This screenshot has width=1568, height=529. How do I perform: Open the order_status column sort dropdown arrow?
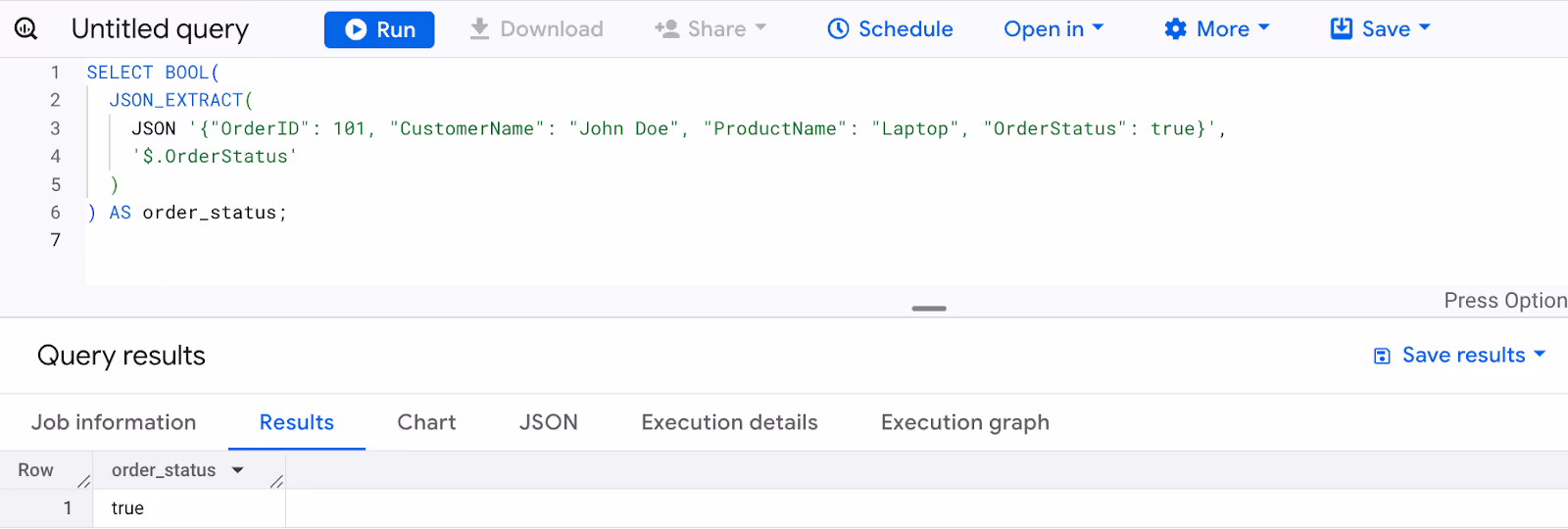coord(237,470)
